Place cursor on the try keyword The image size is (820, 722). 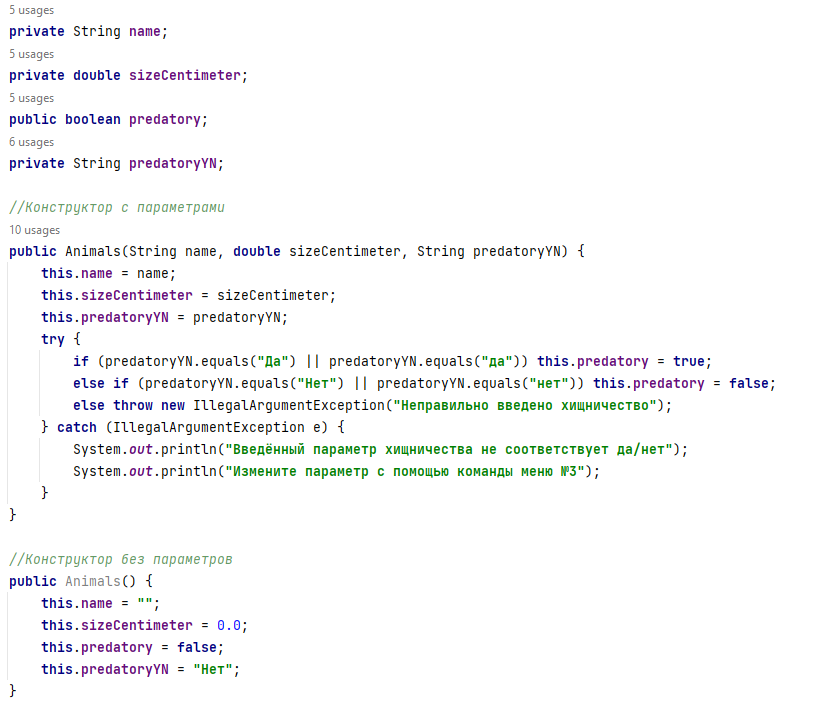[x=52, y=339]
